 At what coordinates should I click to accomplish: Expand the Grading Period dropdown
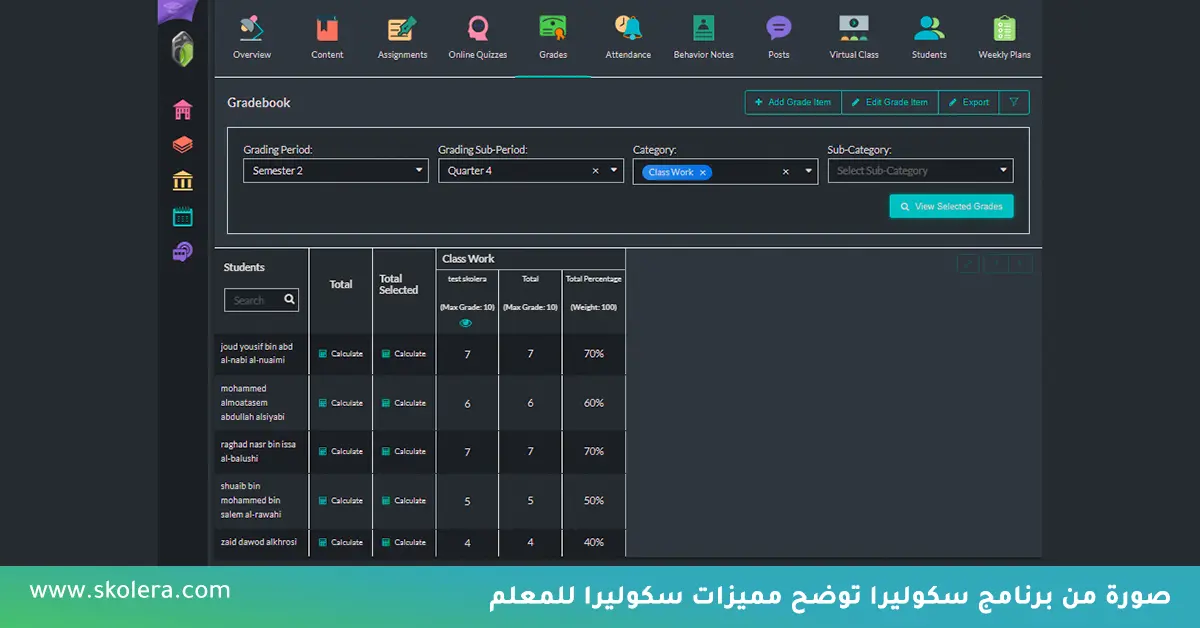(x=419, y=171)
